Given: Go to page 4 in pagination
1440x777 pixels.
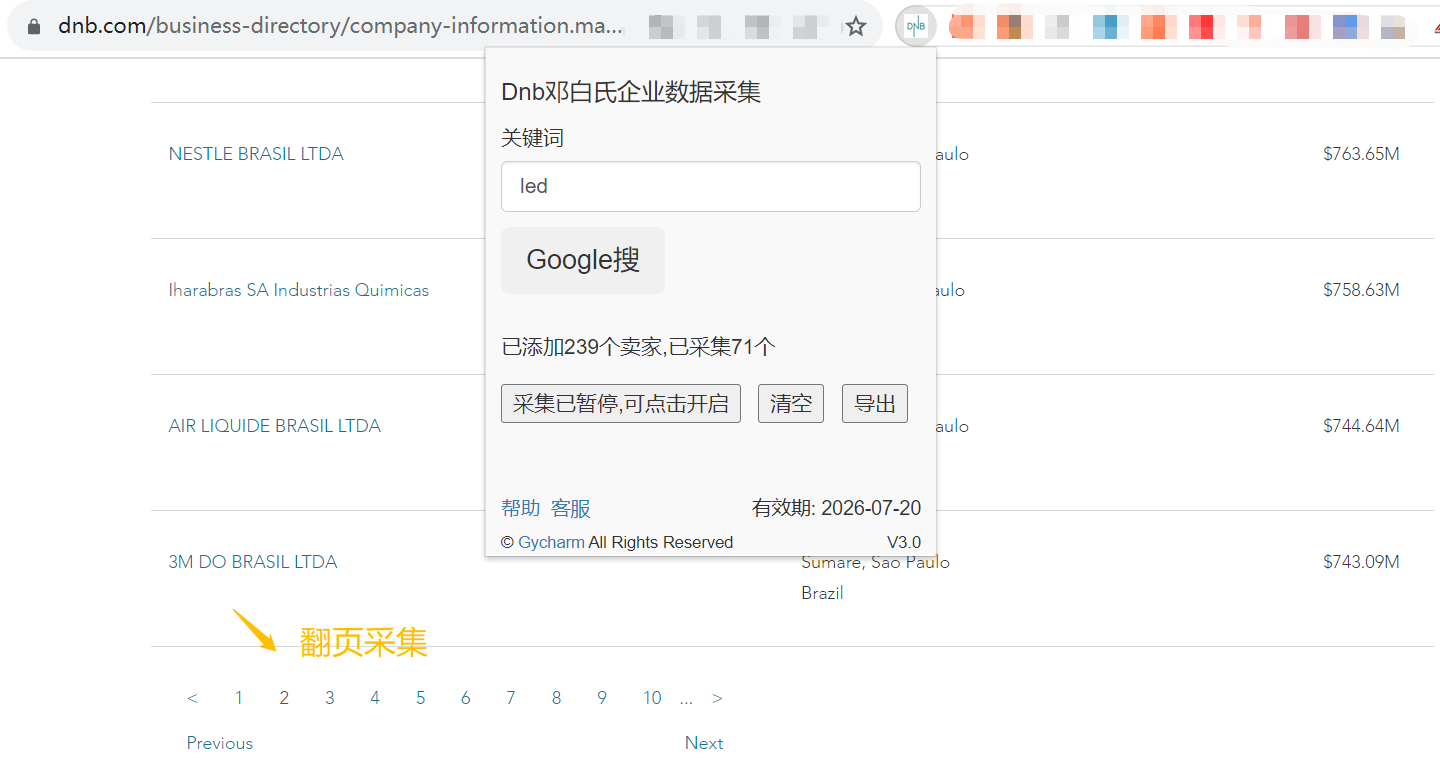Looking at the screenshot, I should tap(375, 698).
